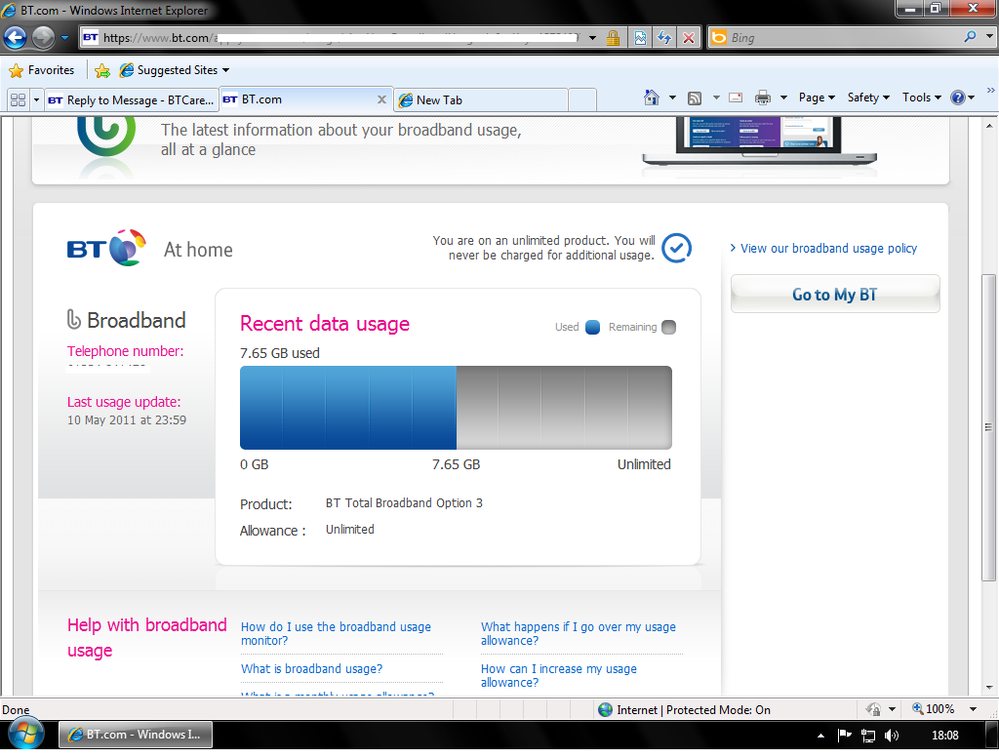Open the Safety dropdown menu
This screenshot has height=756, width=999.
(868, 98)
